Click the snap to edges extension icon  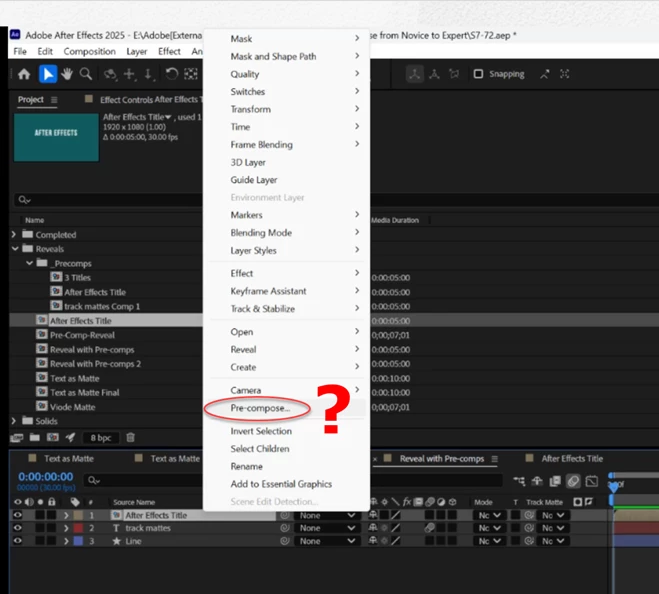[x=545, y=74]
